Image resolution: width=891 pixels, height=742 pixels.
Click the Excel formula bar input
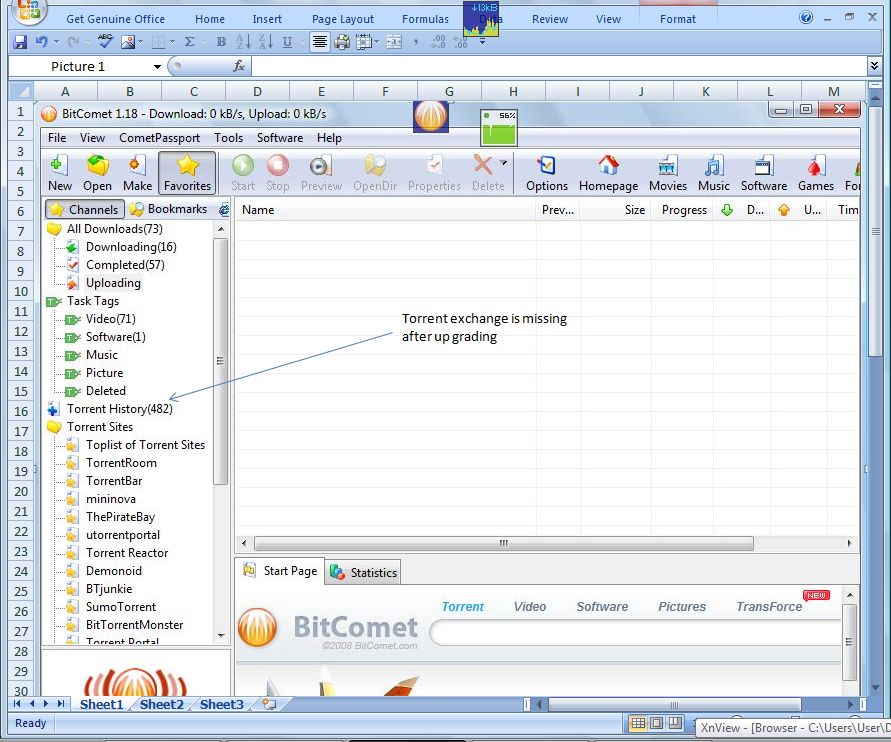pyautogui.click(x=560, y=66)
